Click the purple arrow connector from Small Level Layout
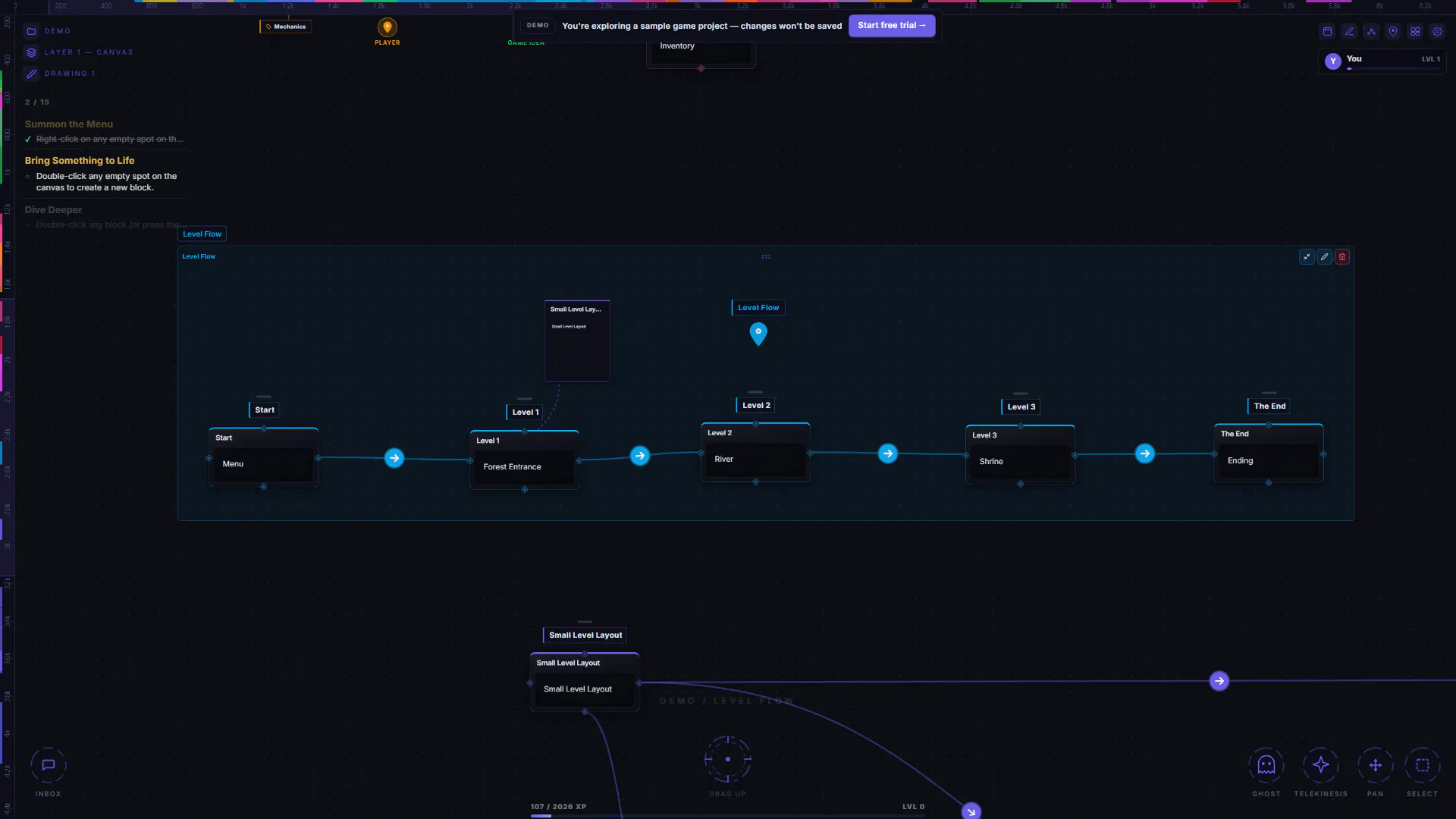Screen dimensions: 1456x819 pyautogui.click(x=1219, y=681)
